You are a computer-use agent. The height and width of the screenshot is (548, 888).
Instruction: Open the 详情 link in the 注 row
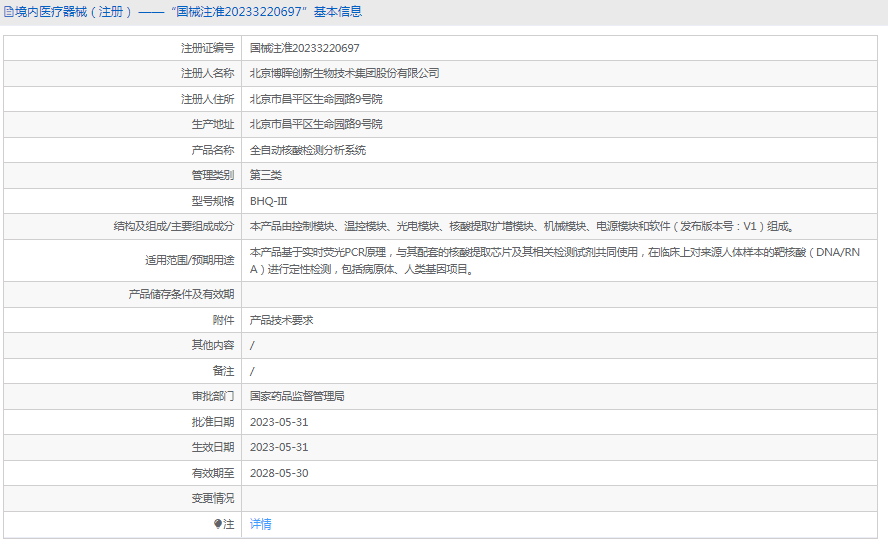pos(261,524)
